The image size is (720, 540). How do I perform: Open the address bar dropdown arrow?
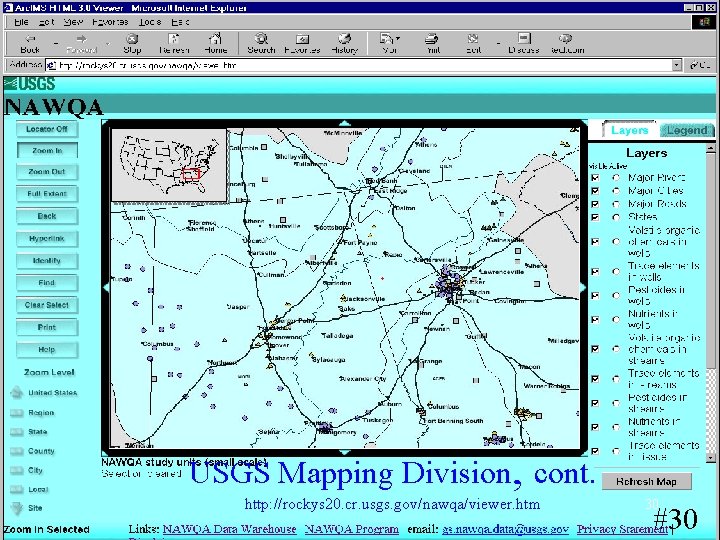click(x=676, y=65)
